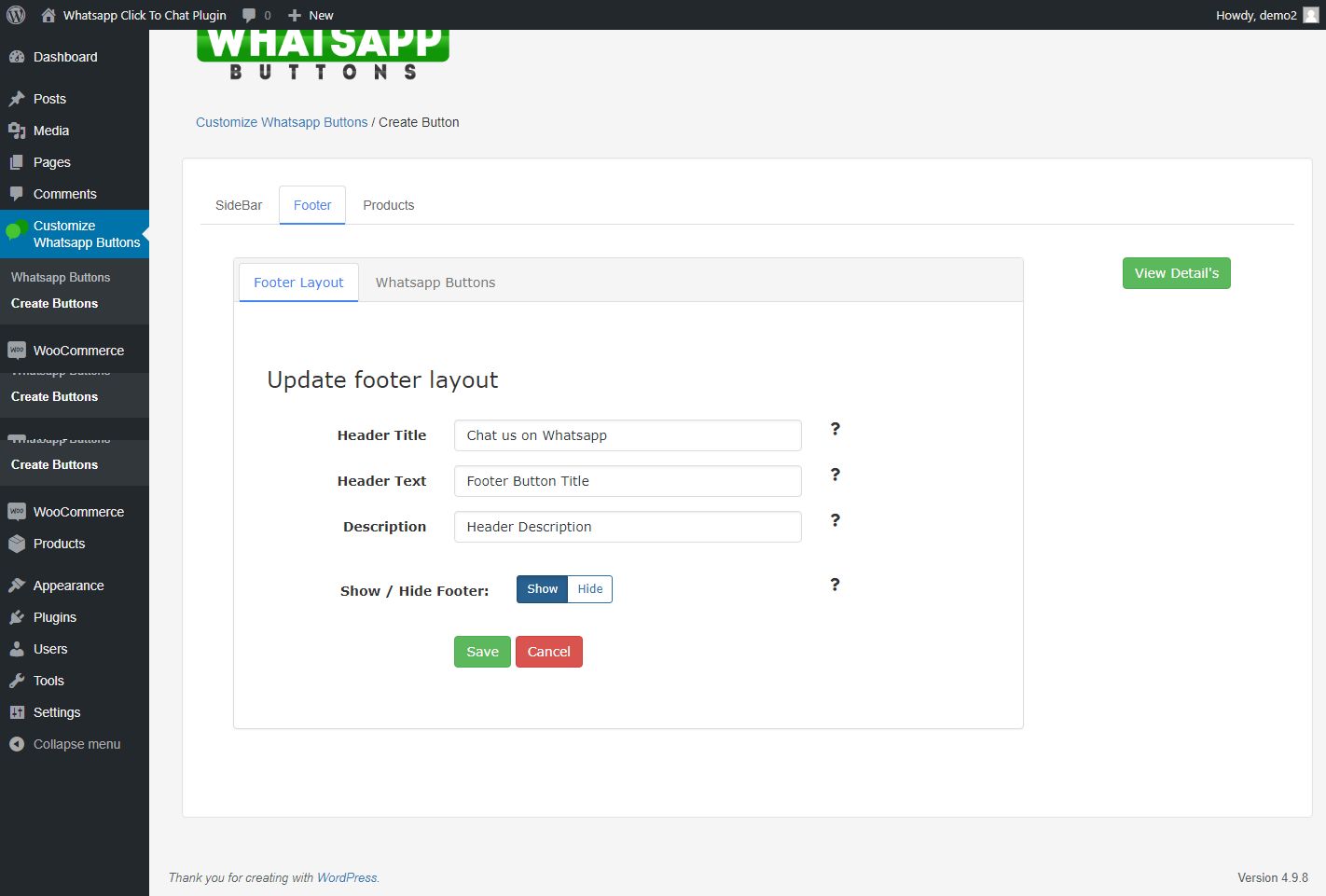Click the Settings icon in the sidebar
The height and width of the screenshot is (896, 1326).
point(17,712)
